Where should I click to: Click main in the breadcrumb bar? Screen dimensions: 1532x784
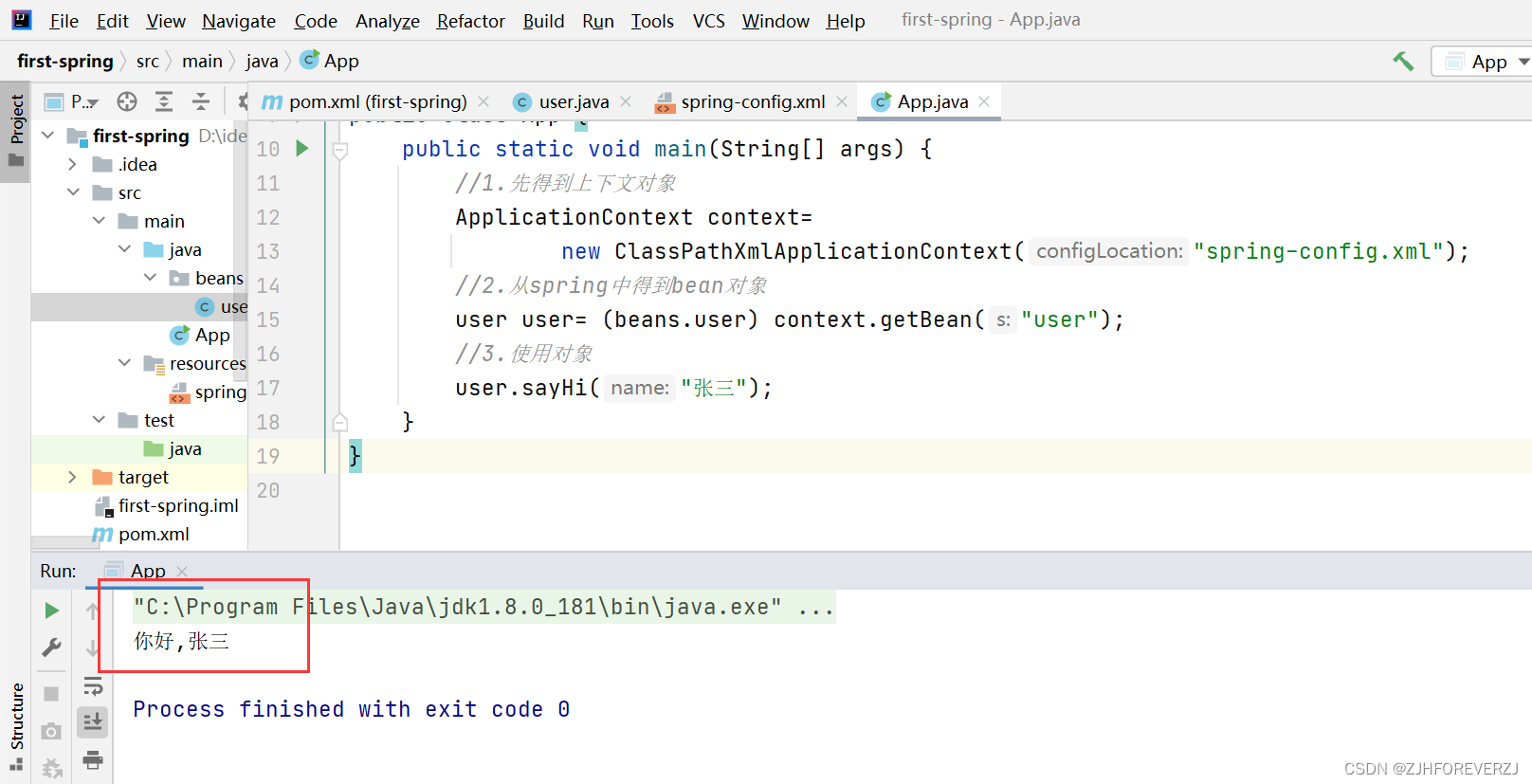[x=203, y=62]
